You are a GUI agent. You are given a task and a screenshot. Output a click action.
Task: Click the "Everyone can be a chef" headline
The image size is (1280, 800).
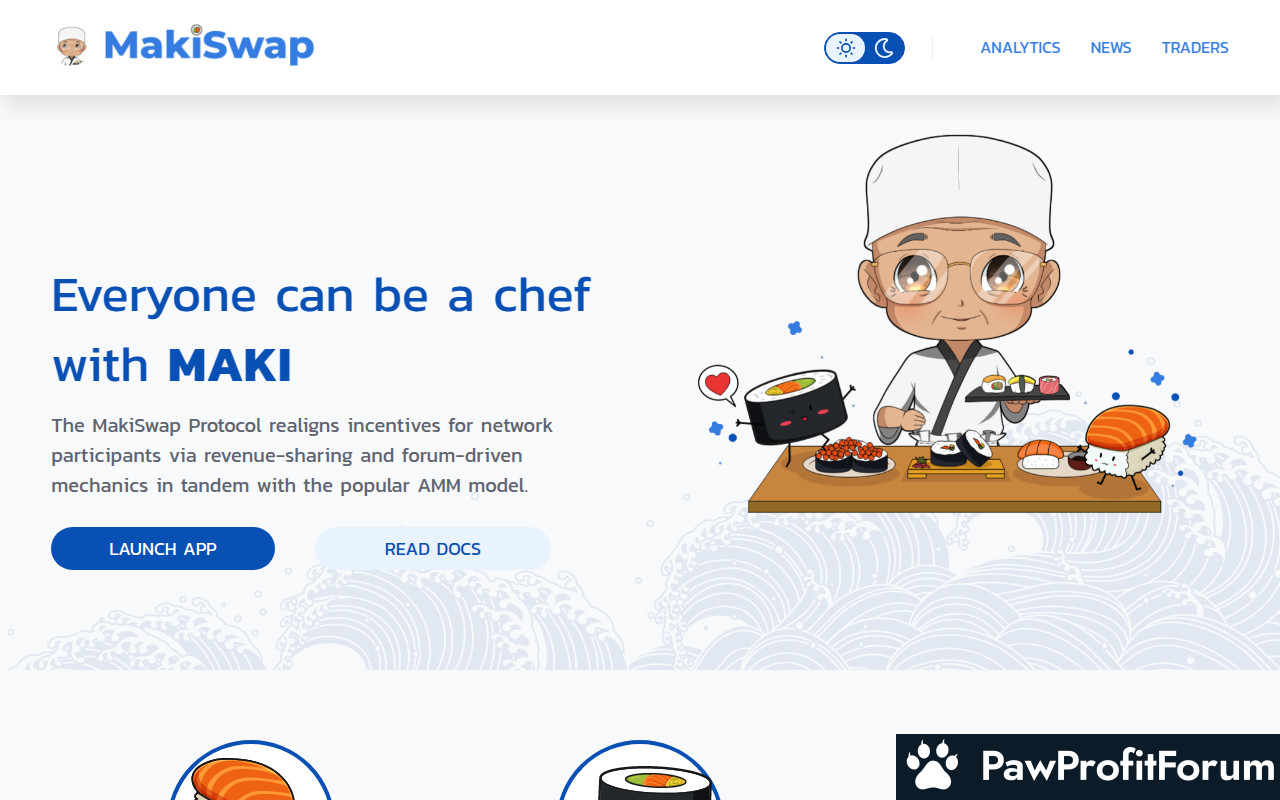coord(321,295)
